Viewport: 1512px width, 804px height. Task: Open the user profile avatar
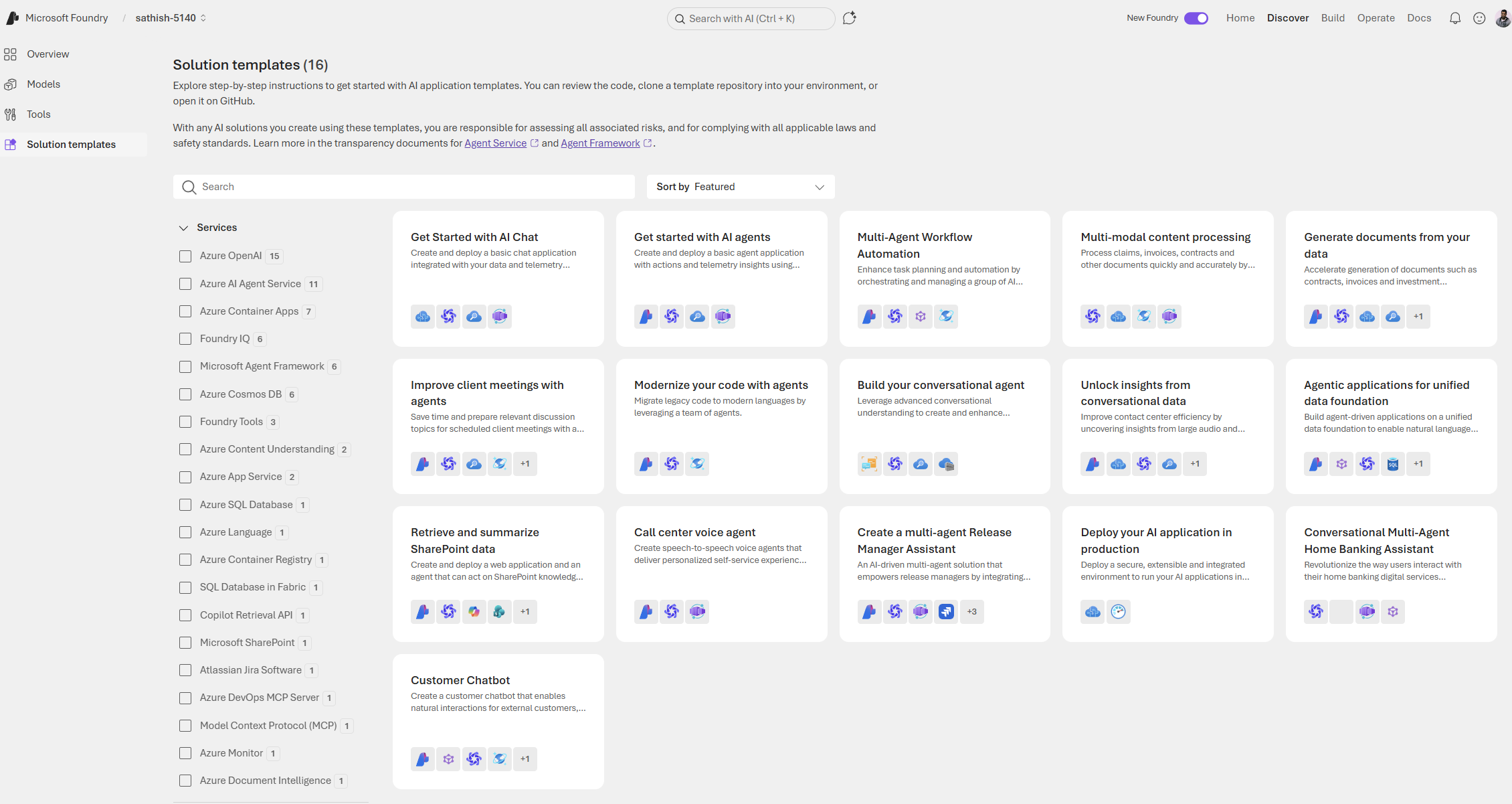(1503, 19)
